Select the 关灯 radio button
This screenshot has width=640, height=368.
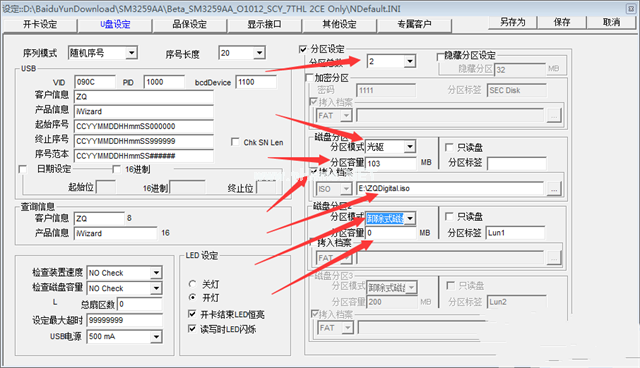pos(192,284)
